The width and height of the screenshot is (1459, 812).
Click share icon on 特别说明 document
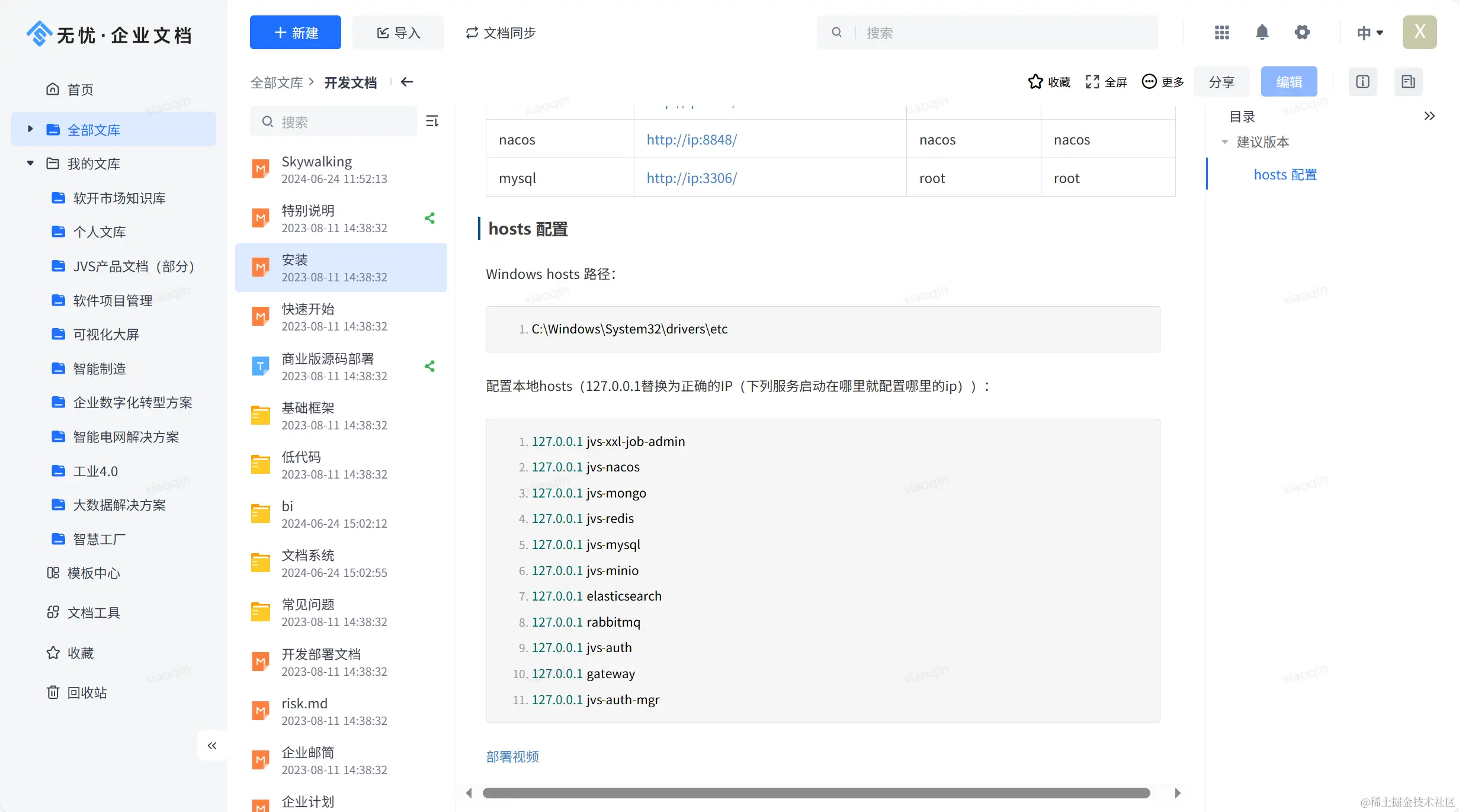(430, 219)
